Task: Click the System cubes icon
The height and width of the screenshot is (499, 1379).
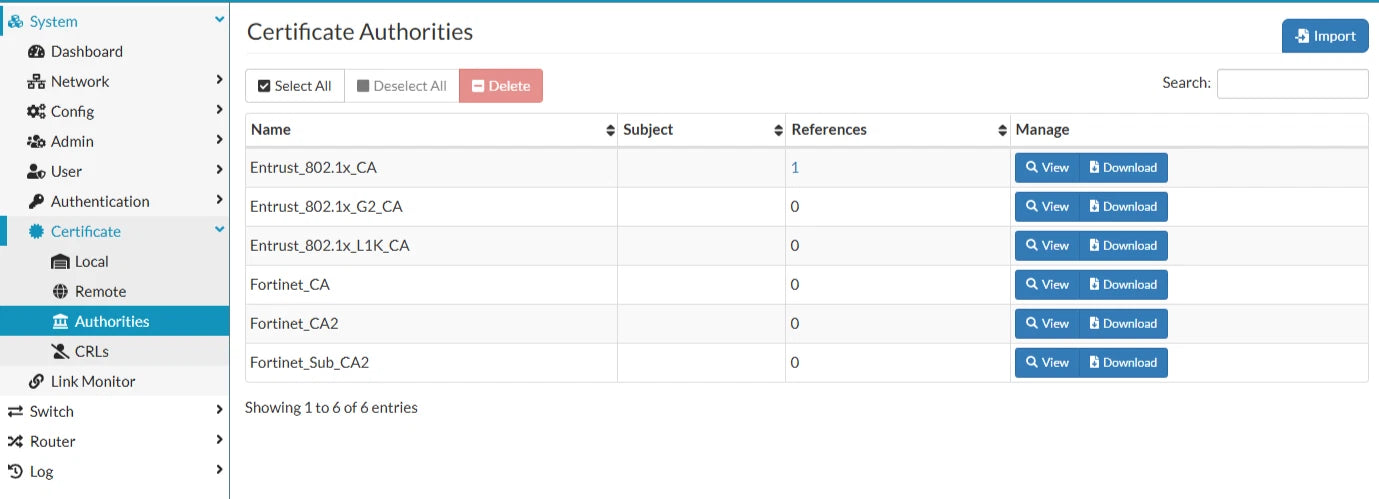Action: click(15, 21)
